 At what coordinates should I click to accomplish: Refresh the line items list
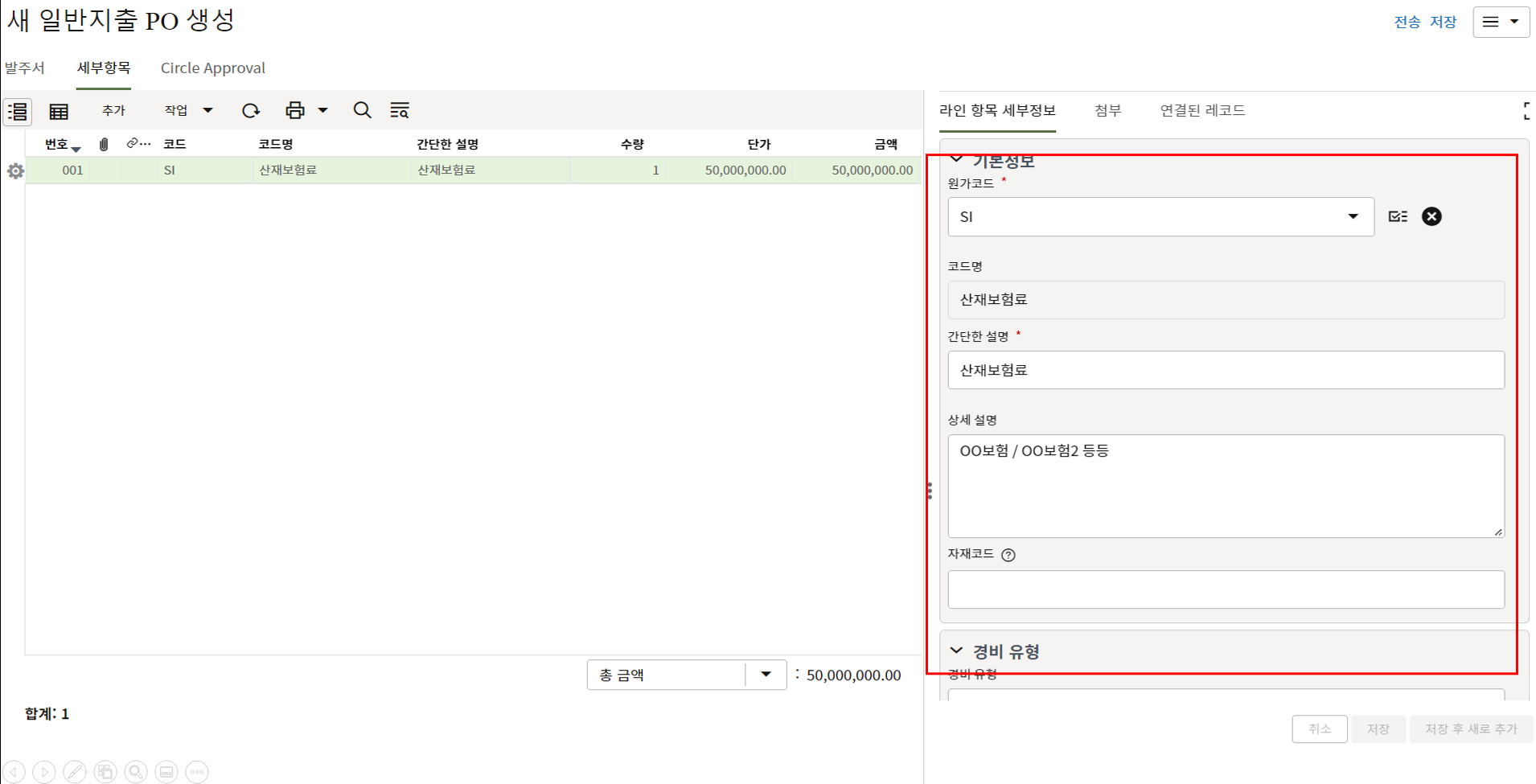[x=251, y=111]
